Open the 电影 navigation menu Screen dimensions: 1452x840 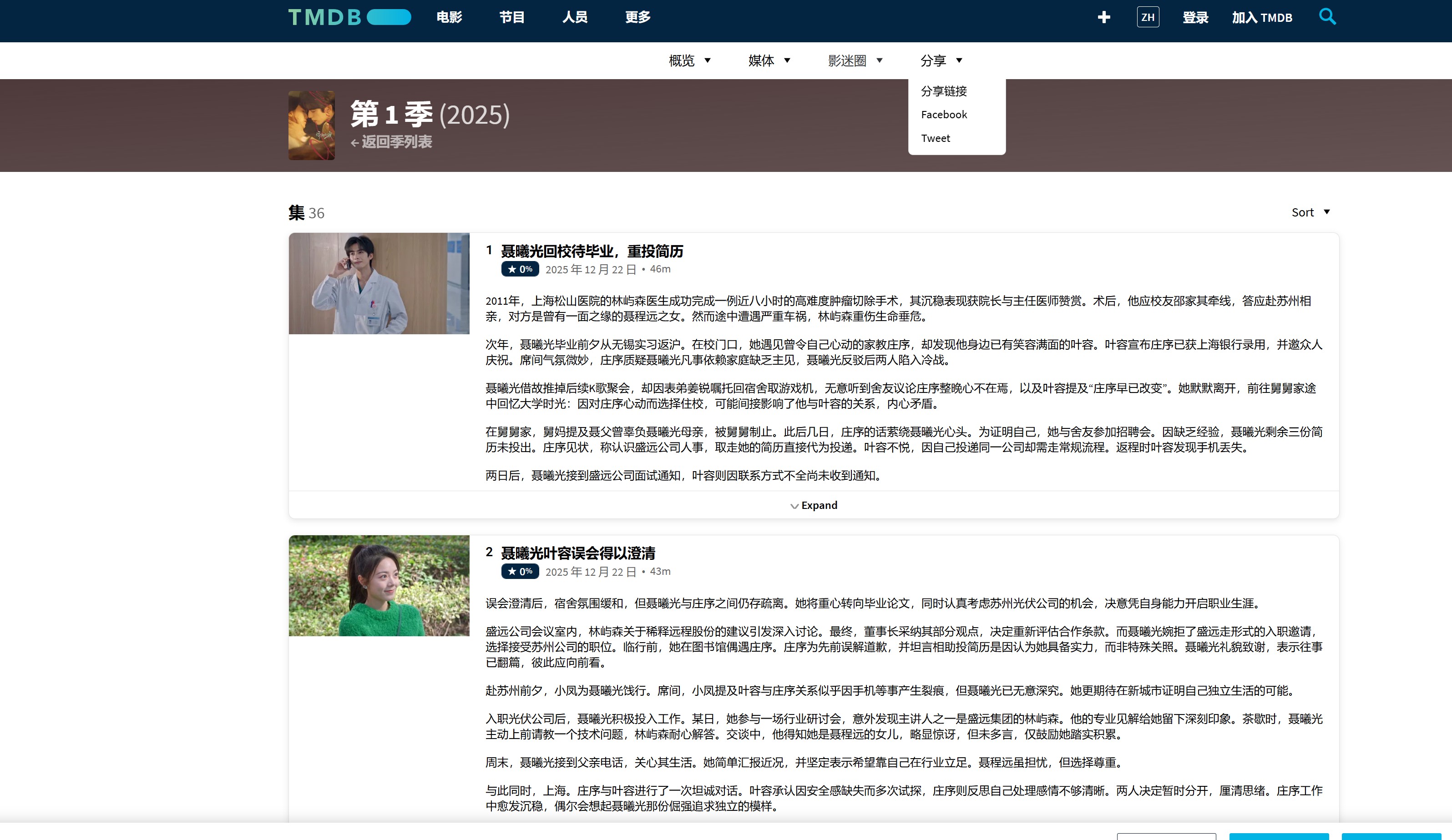pyautogui.click(x=449, y=17)
